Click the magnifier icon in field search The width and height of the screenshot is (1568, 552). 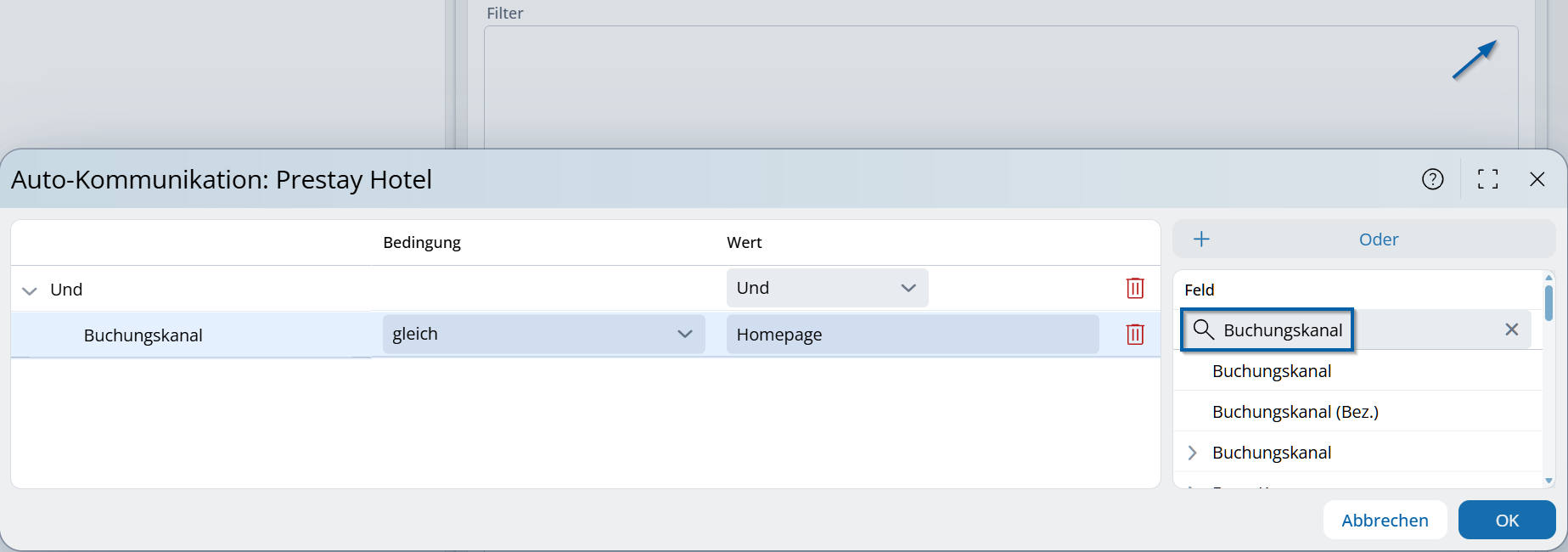tap(1203, 330)
